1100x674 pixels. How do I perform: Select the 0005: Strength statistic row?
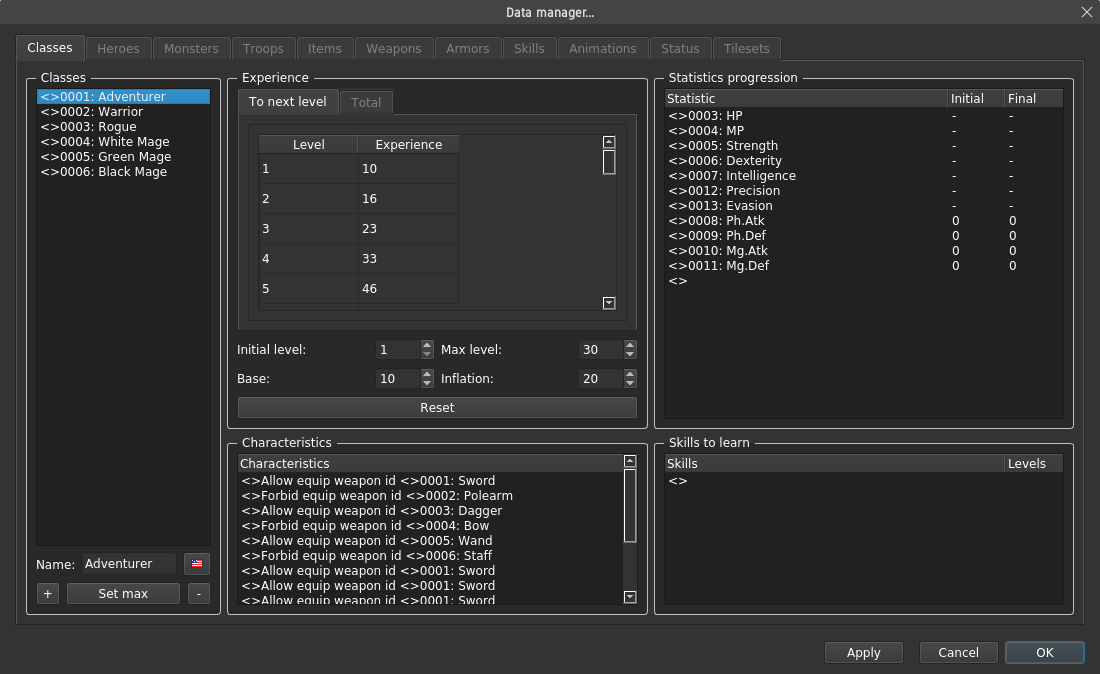pos(864,146)
